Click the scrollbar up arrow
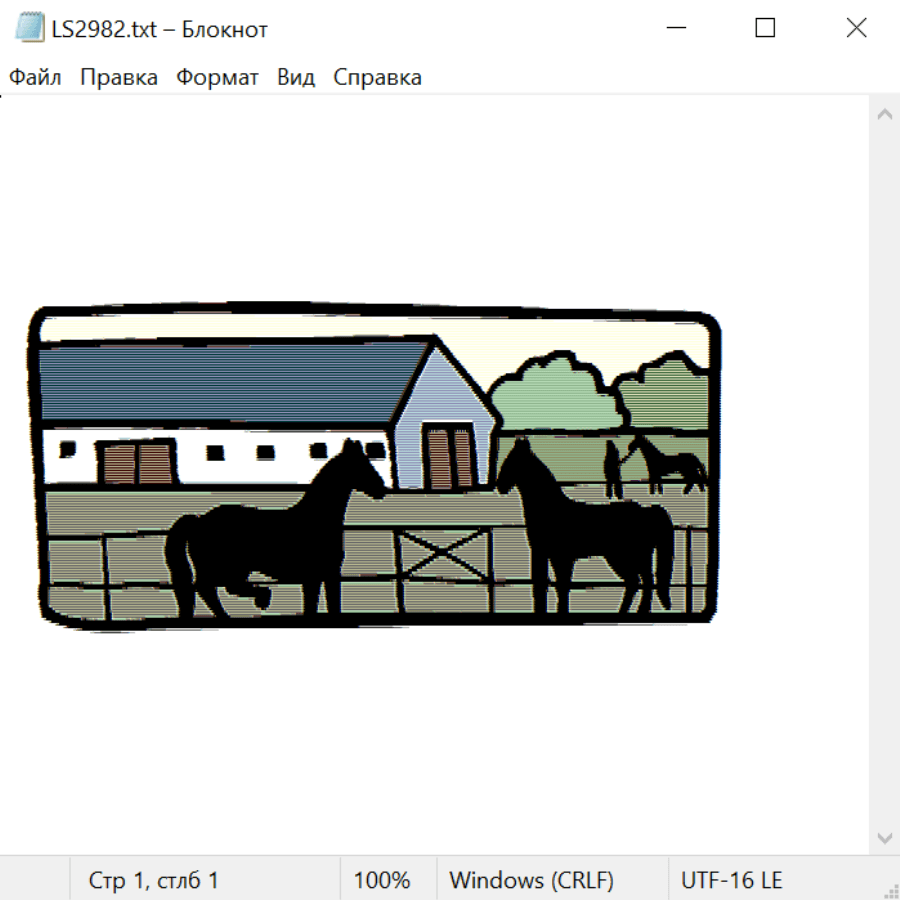900x900 pixels. pyautogui.click(x=885, y=114)
